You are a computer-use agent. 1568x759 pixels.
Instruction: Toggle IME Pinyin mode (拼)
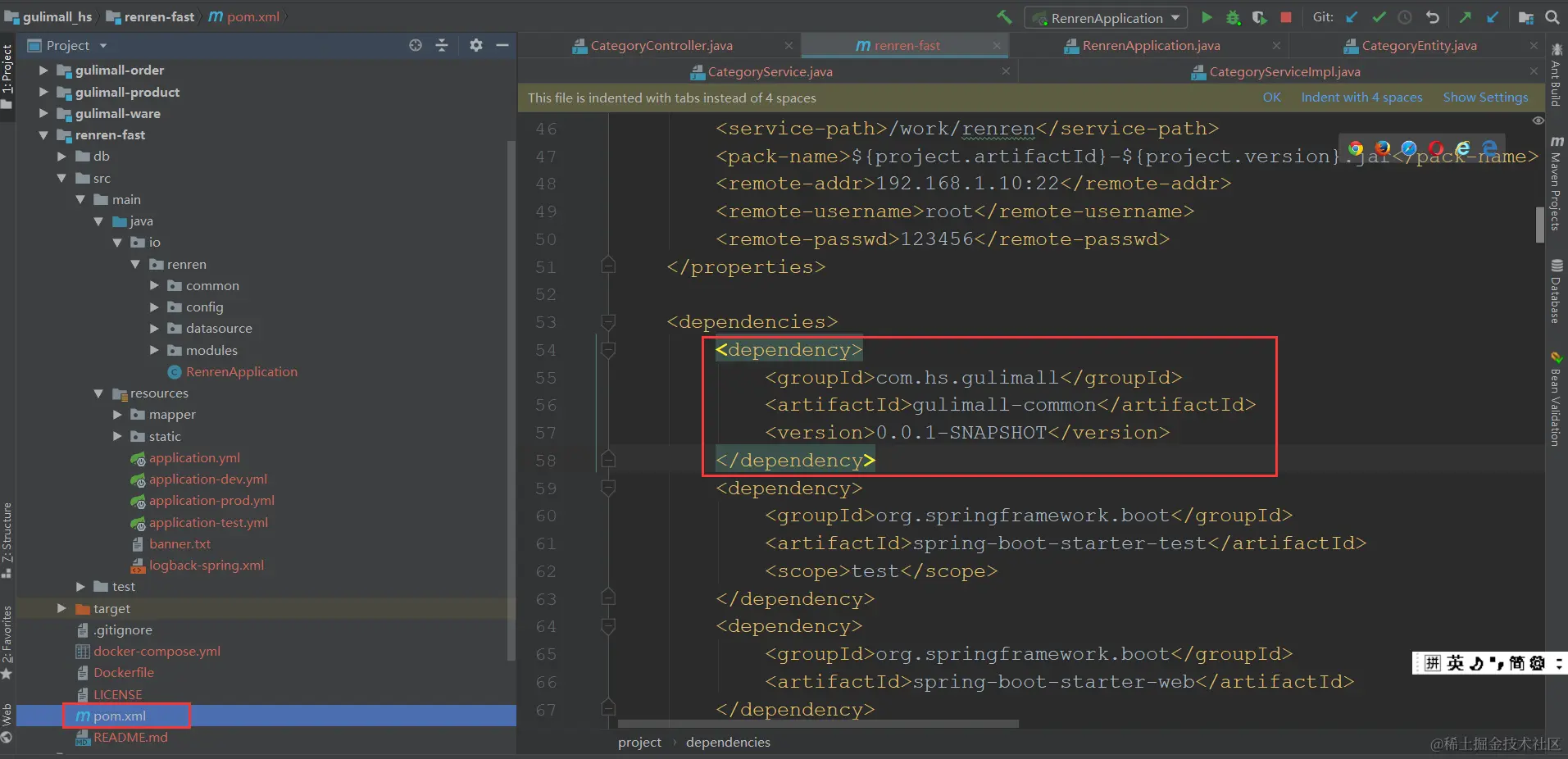click(x=1432, y=663)
